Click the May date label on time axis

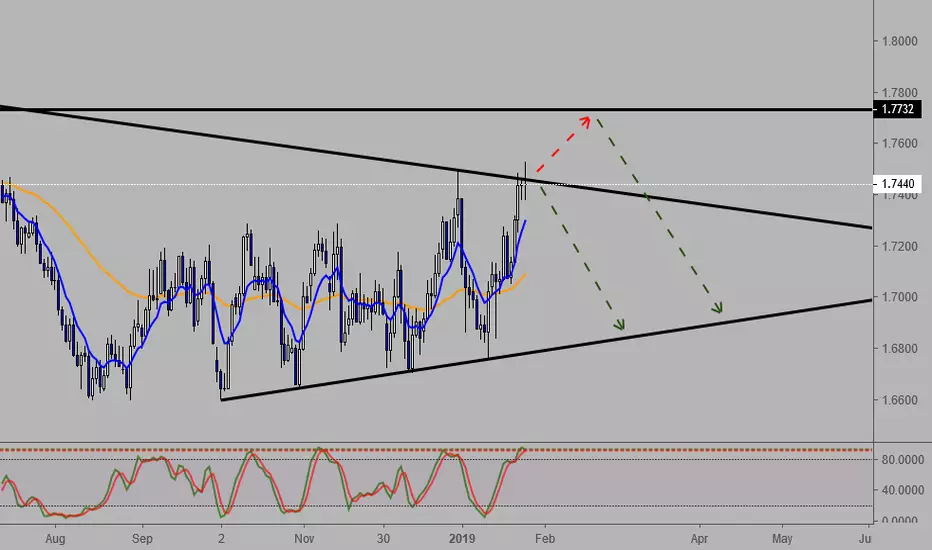point(782,539)
